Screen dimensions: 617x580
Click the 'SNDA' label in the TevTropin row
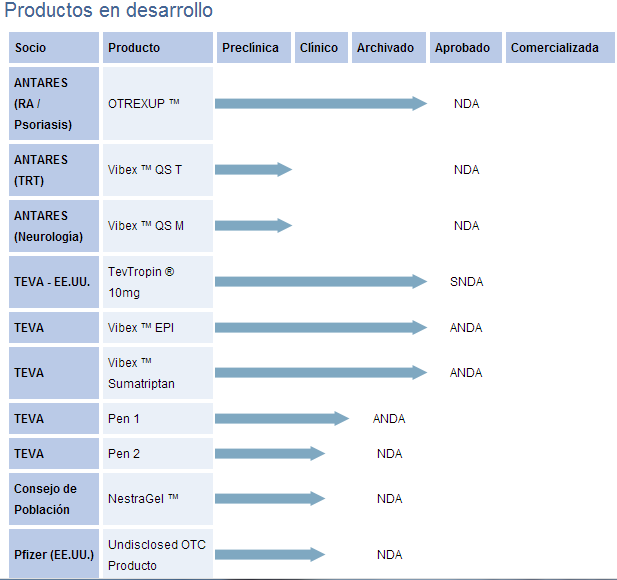(466, 282)
